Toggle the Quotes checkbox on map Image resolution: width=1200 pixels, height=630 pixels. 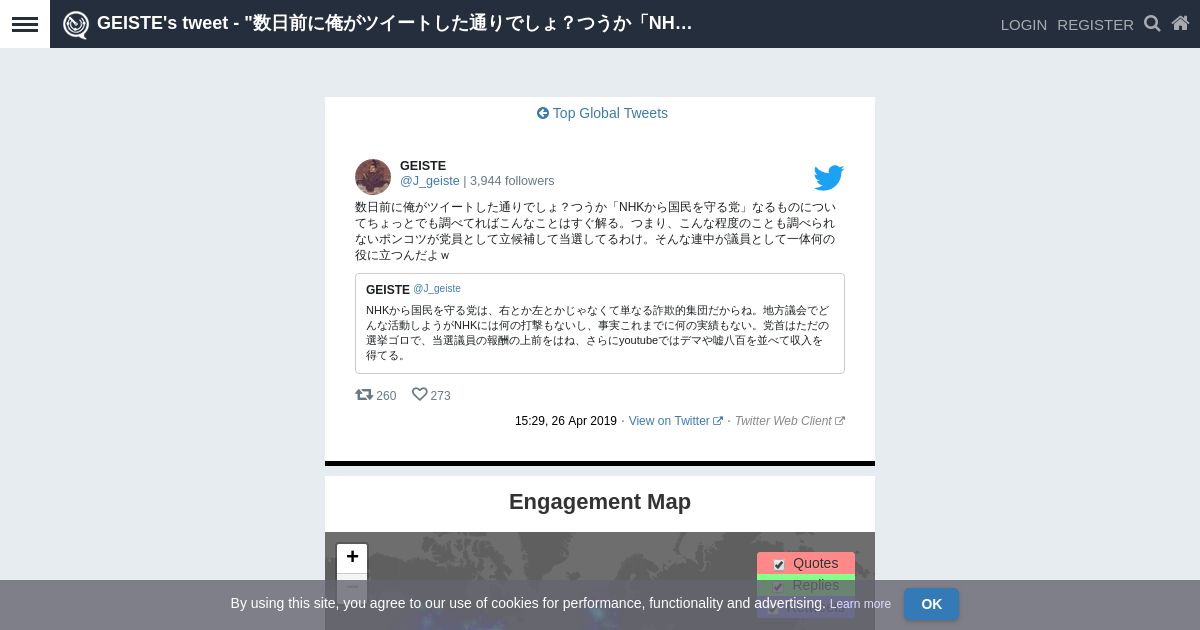(x=779, y=565)
